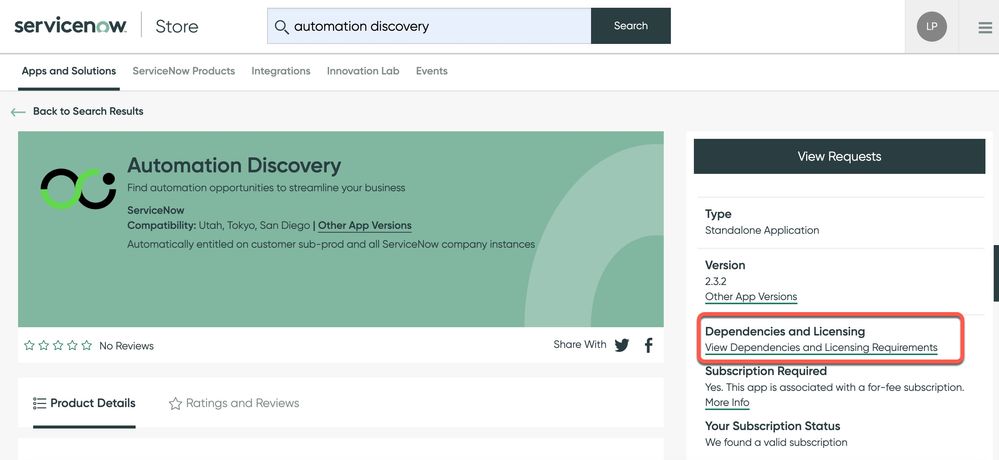
Task: Open the Events tab
Action: [x=432, y=71]
